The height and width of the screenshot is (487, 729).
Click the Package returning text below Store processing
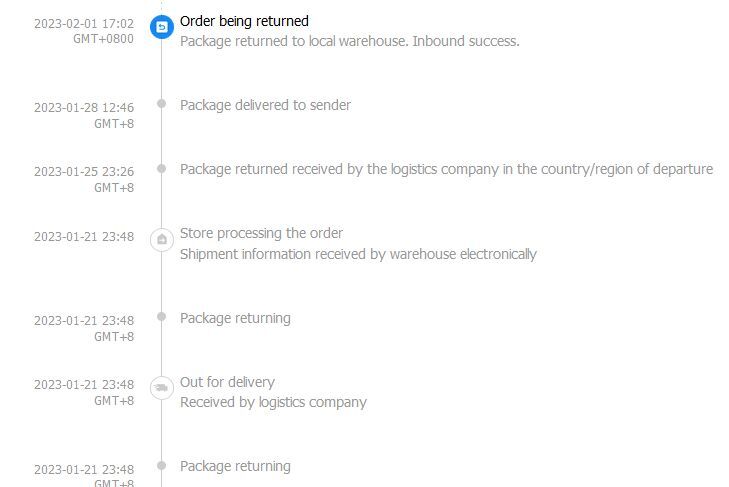(235, 318)
